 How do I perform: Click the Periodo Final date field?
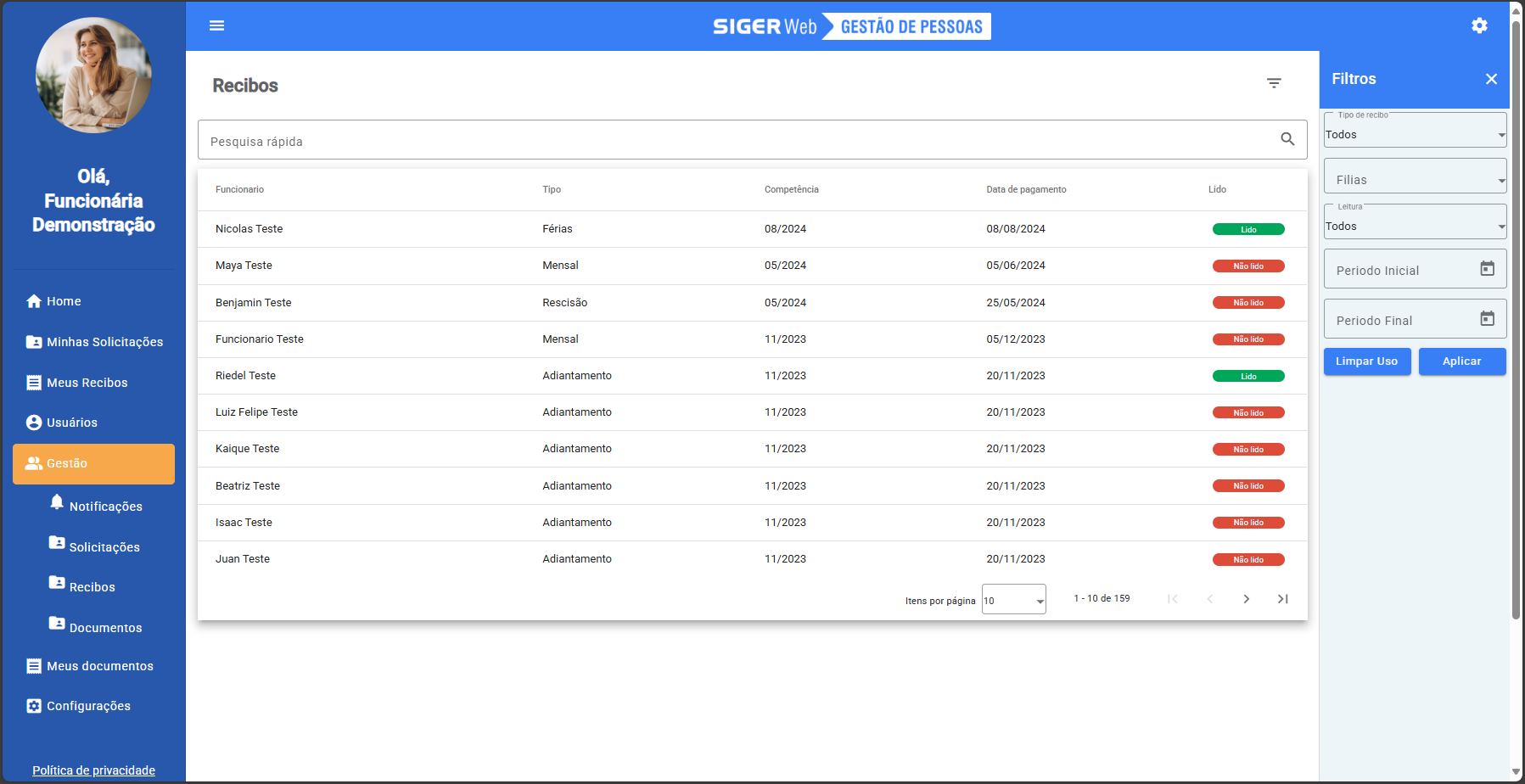click(x=1416, y=319)
